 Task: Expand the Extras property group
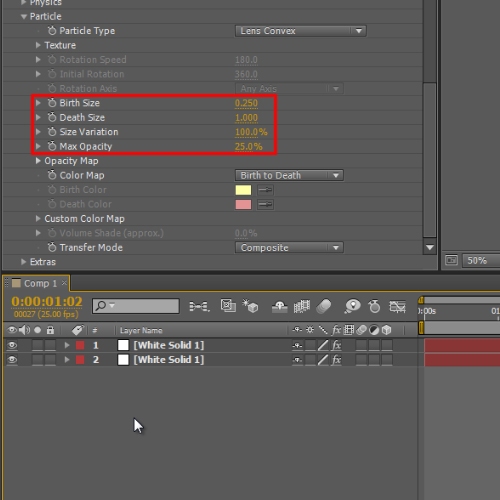coord(23,262)
